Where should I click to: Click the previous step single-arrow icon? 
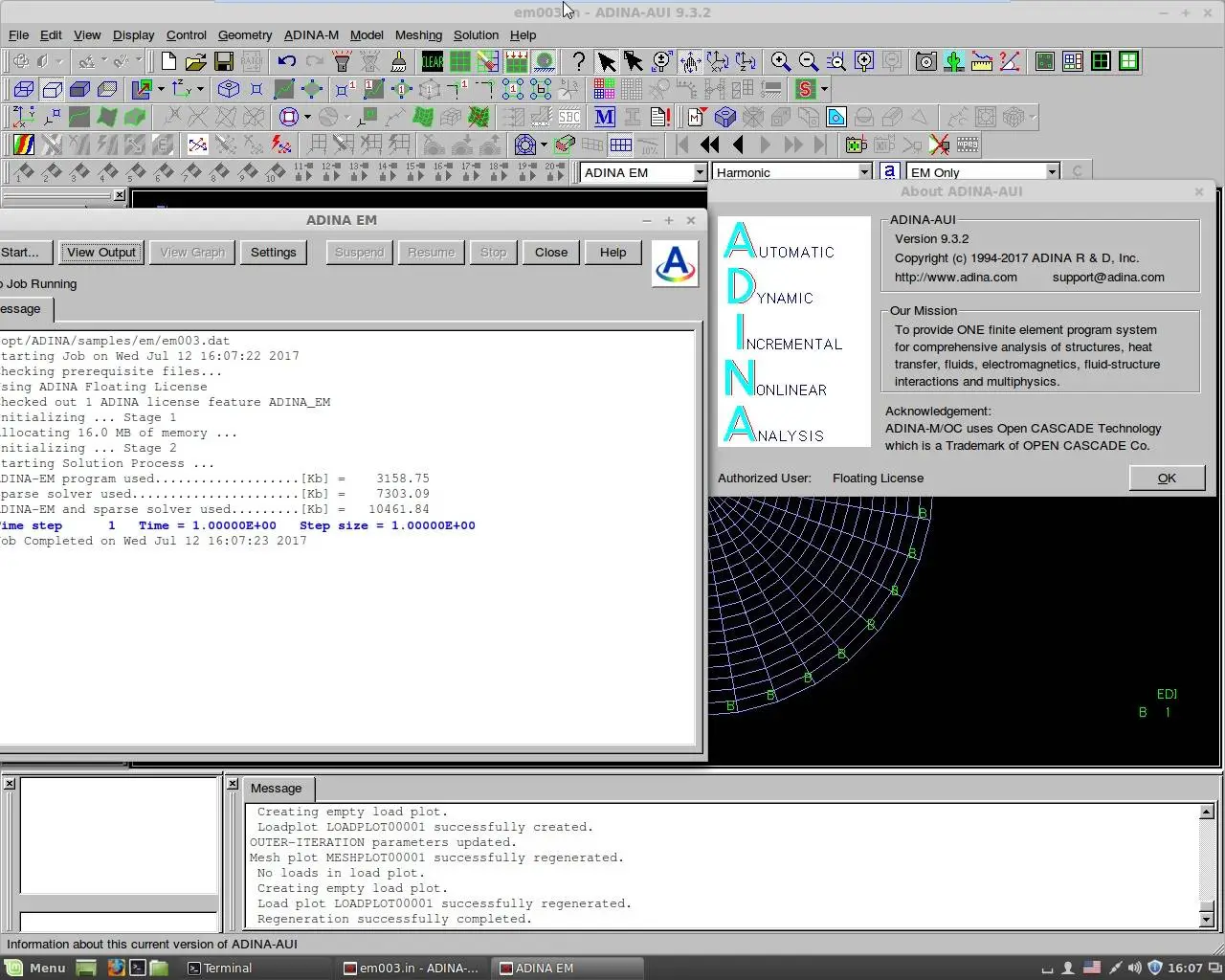coord(737,145)
